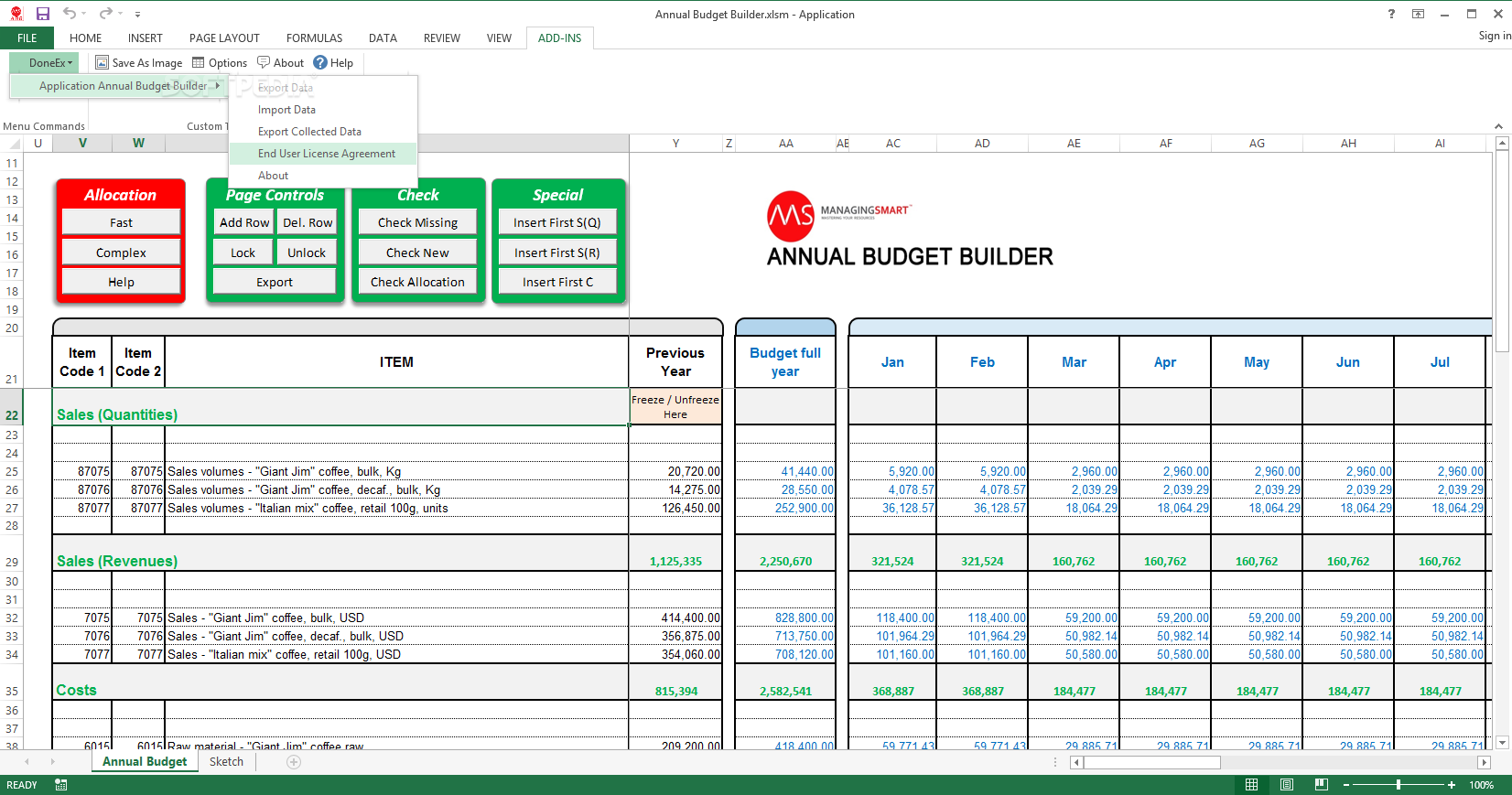Click the Export button in Page Controls
Viewport: 1512px width, 795px height.
275,282
